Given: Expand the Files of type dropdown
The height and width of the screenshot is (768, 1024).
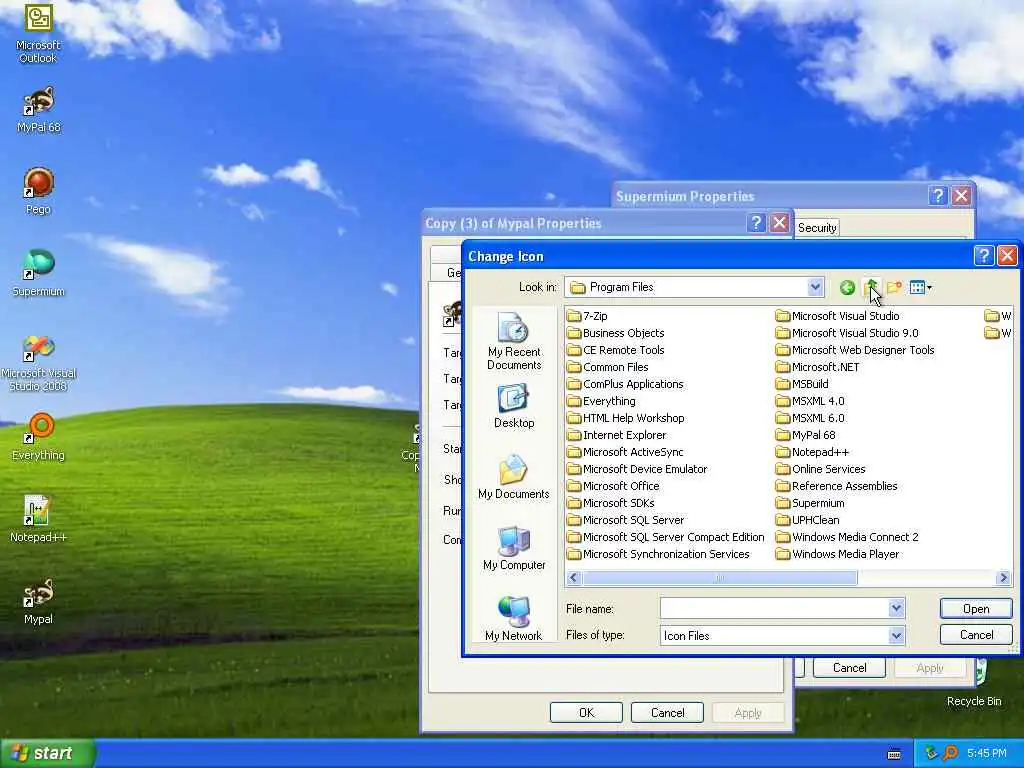Looking at the screenshot, I should point(896,635).
